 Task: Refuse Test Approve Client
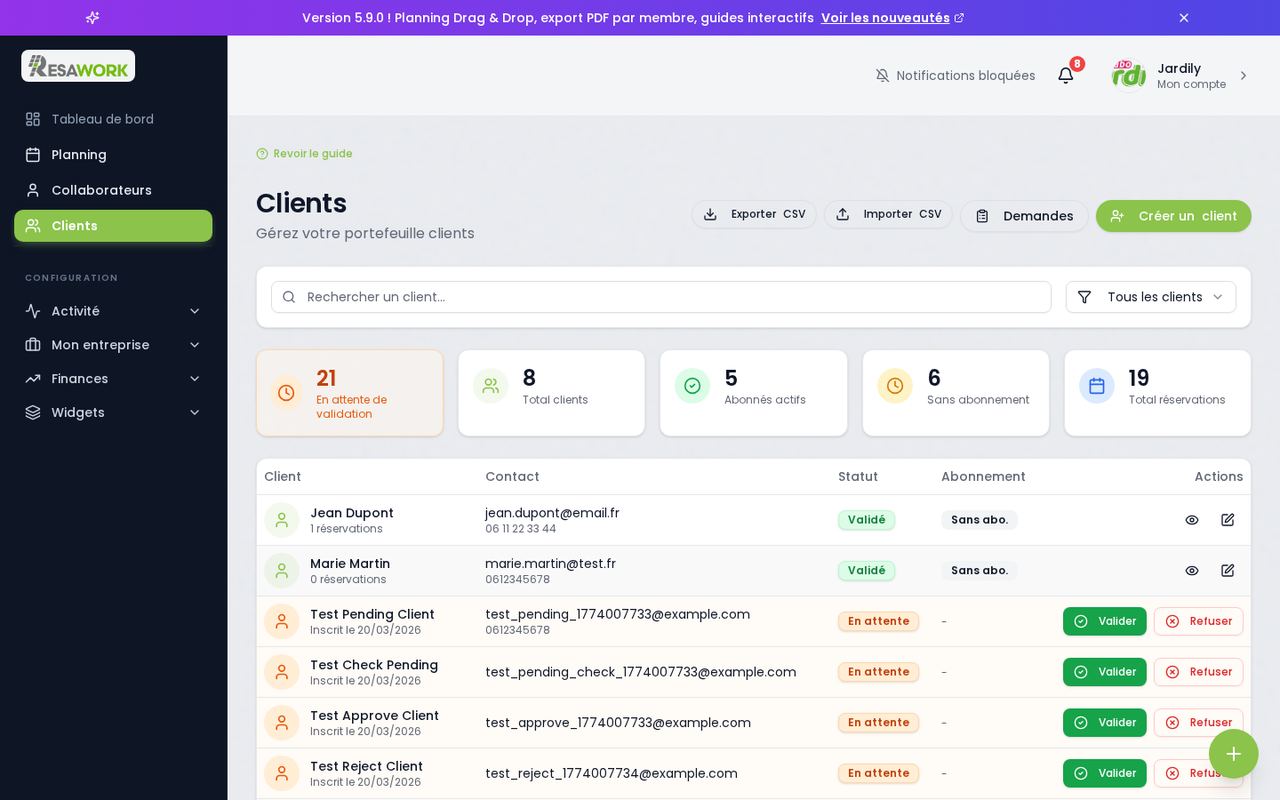tap(1198, 723)
